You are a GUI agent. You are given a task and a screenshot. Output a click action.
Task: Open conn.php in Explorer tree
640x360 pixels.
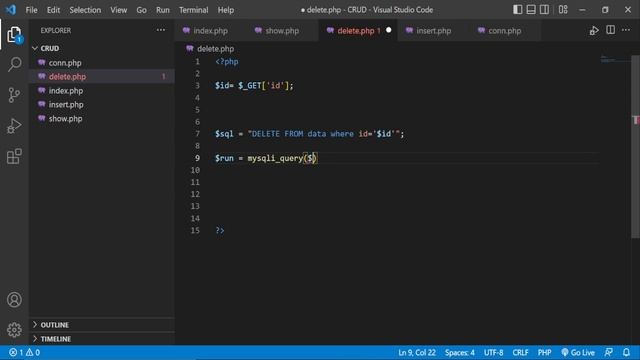pos(65,63)
